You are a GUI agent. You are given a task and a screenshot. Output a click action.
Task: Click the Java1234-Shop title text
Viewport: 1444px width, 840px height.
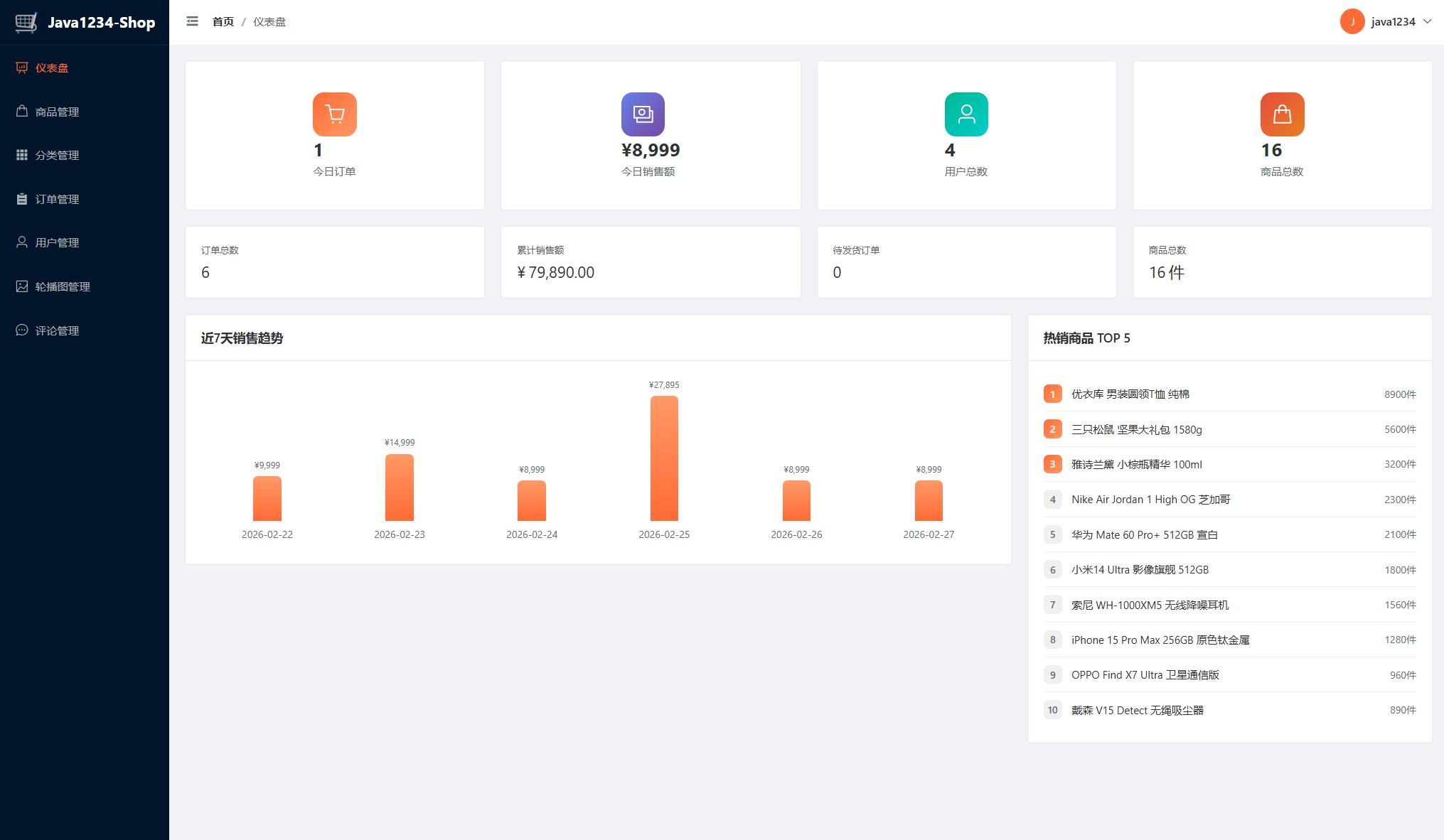pyautogui.click(x=101, y=23)
